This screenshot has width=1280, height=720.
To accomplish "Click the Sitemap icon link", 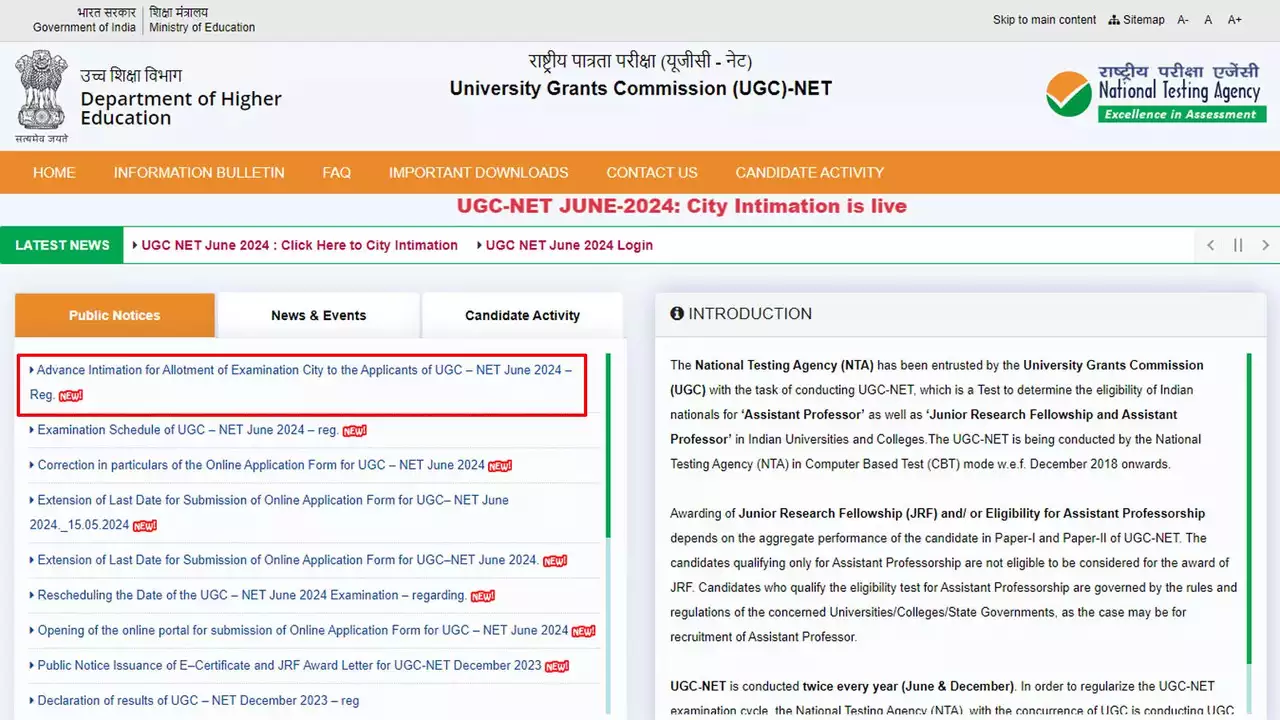I will pyautogui.click(x=1136, y=20).
